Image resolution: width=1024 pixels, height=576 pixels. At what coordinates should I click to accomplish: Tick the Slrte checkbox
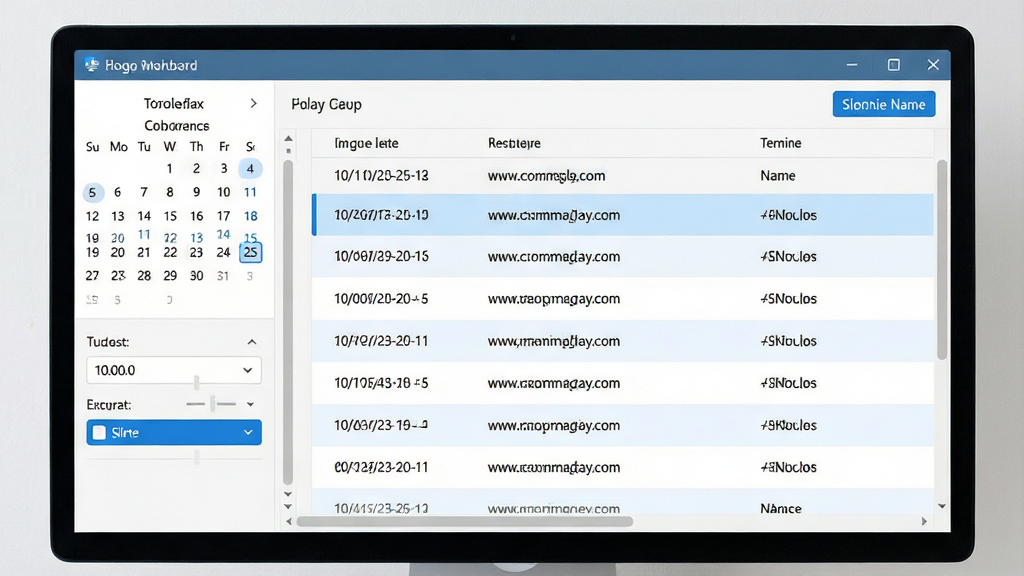click(x=99, y=432)
